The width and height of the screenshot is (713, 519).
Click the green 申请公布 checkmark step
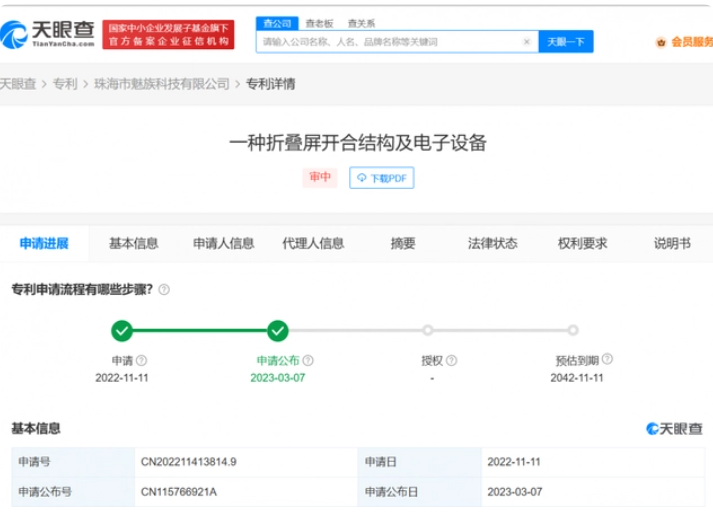(278, 331)
